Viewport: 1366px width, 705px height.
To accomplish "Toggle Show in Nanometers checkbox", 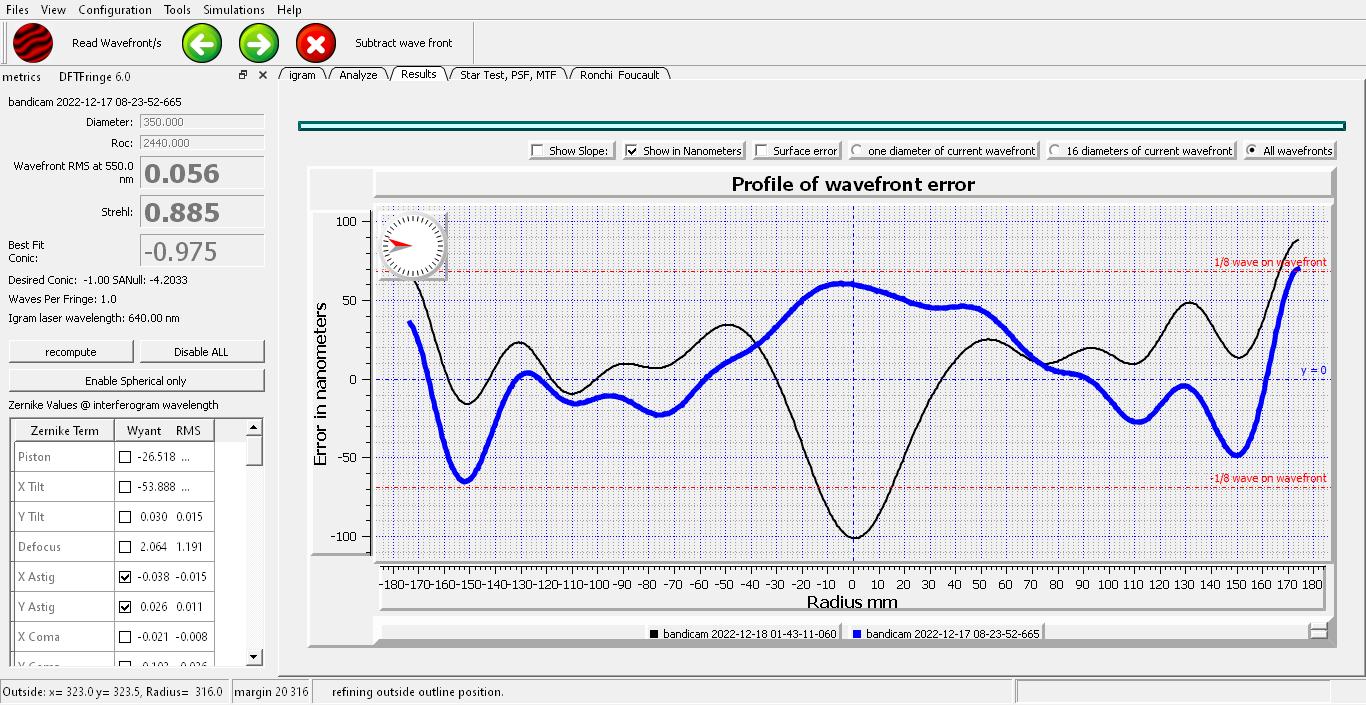I will [632, 151].
